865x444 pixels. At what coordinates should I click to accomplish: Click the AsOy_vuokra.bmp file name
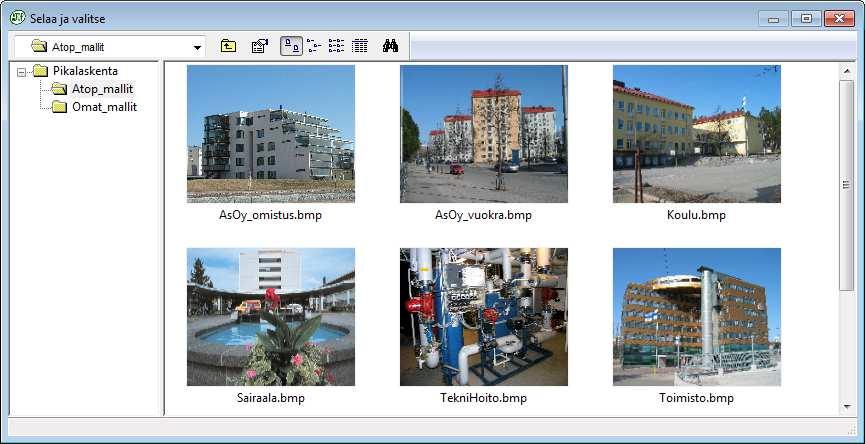(x=483, y=215)
